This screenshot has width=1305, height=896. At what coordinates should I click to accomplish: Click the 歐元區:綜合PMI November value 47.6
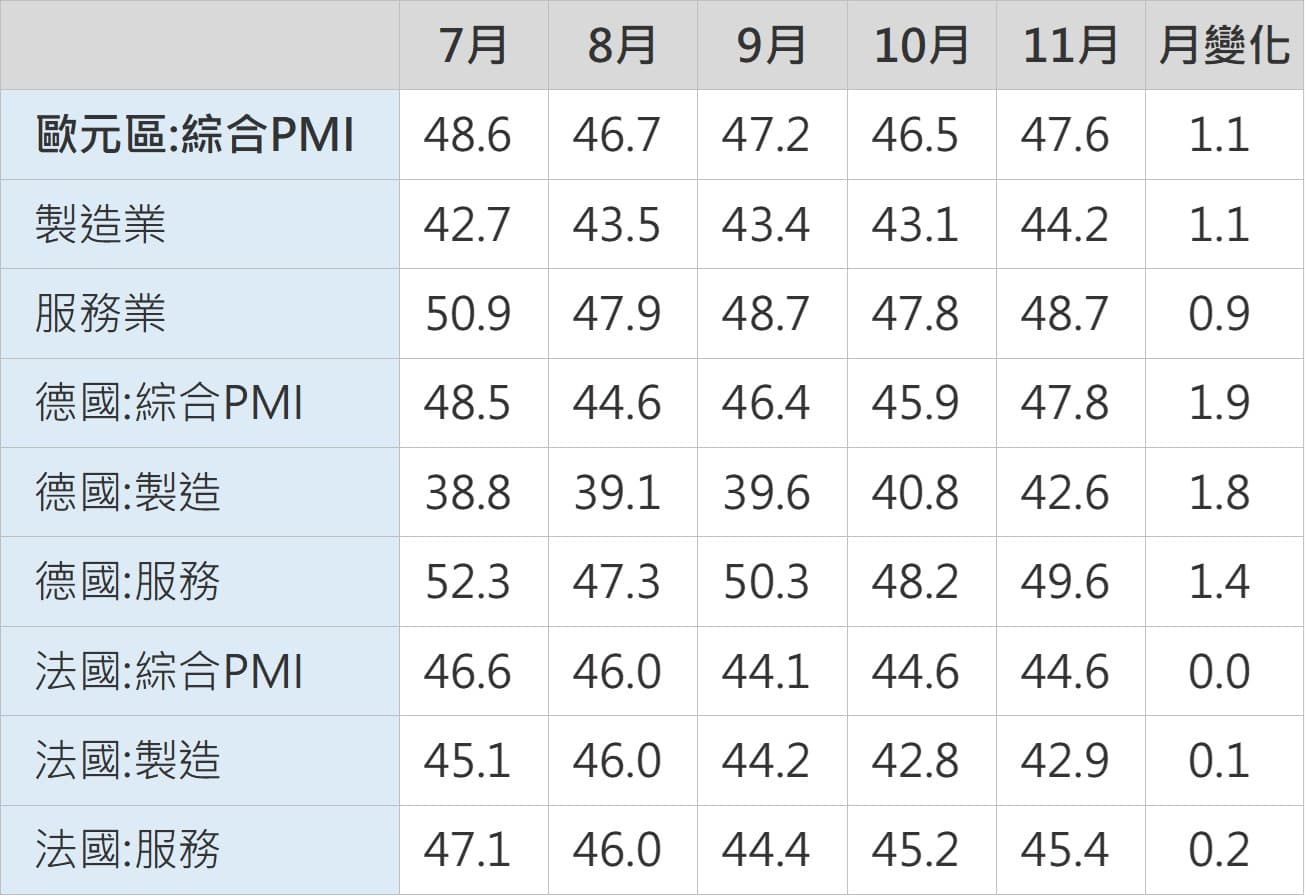1065,135
